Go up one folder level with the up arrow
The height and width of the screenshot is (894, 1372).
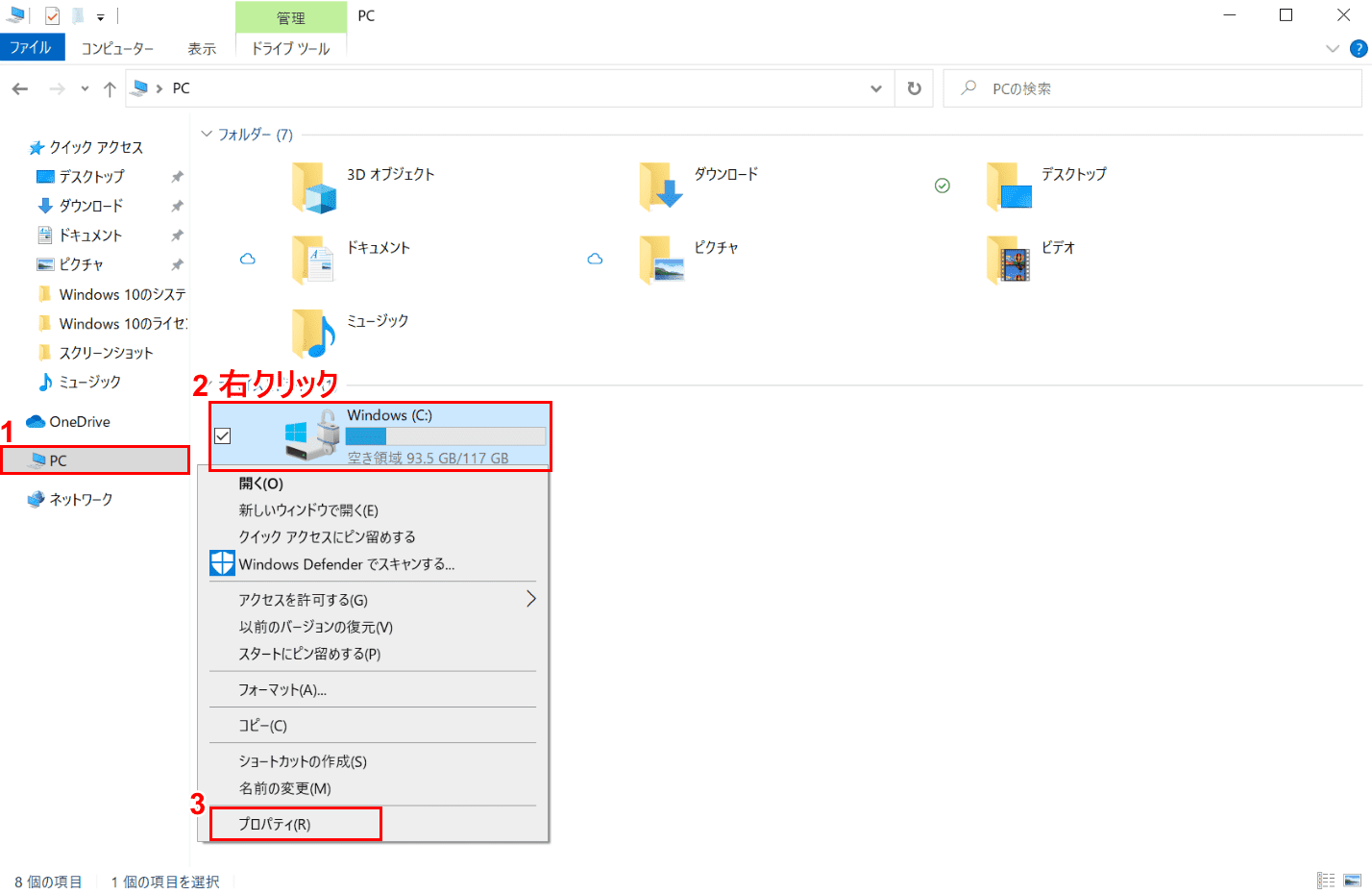coord(110,88)
